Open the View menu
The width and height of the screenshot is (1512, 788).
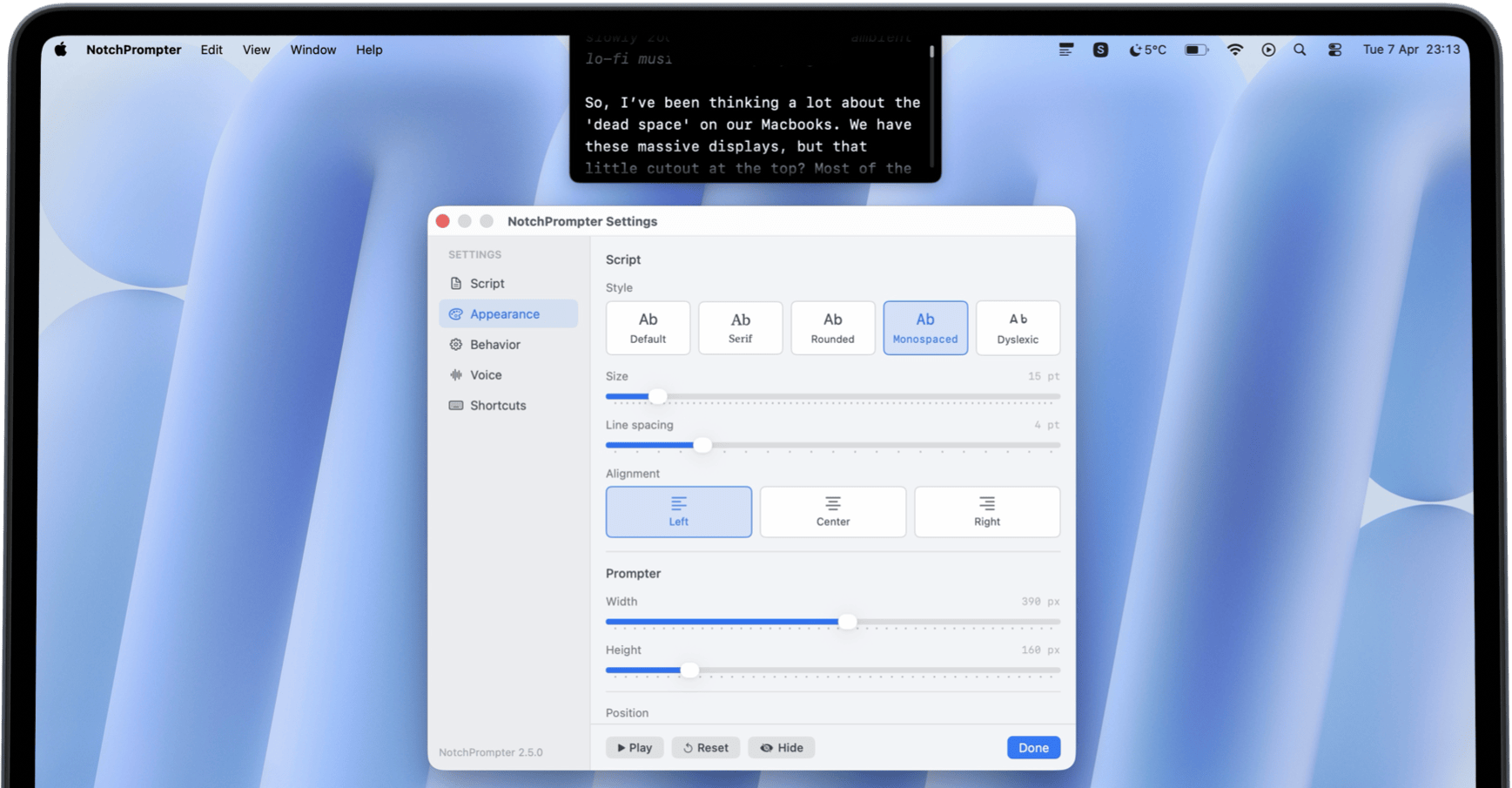coord(255,50)
